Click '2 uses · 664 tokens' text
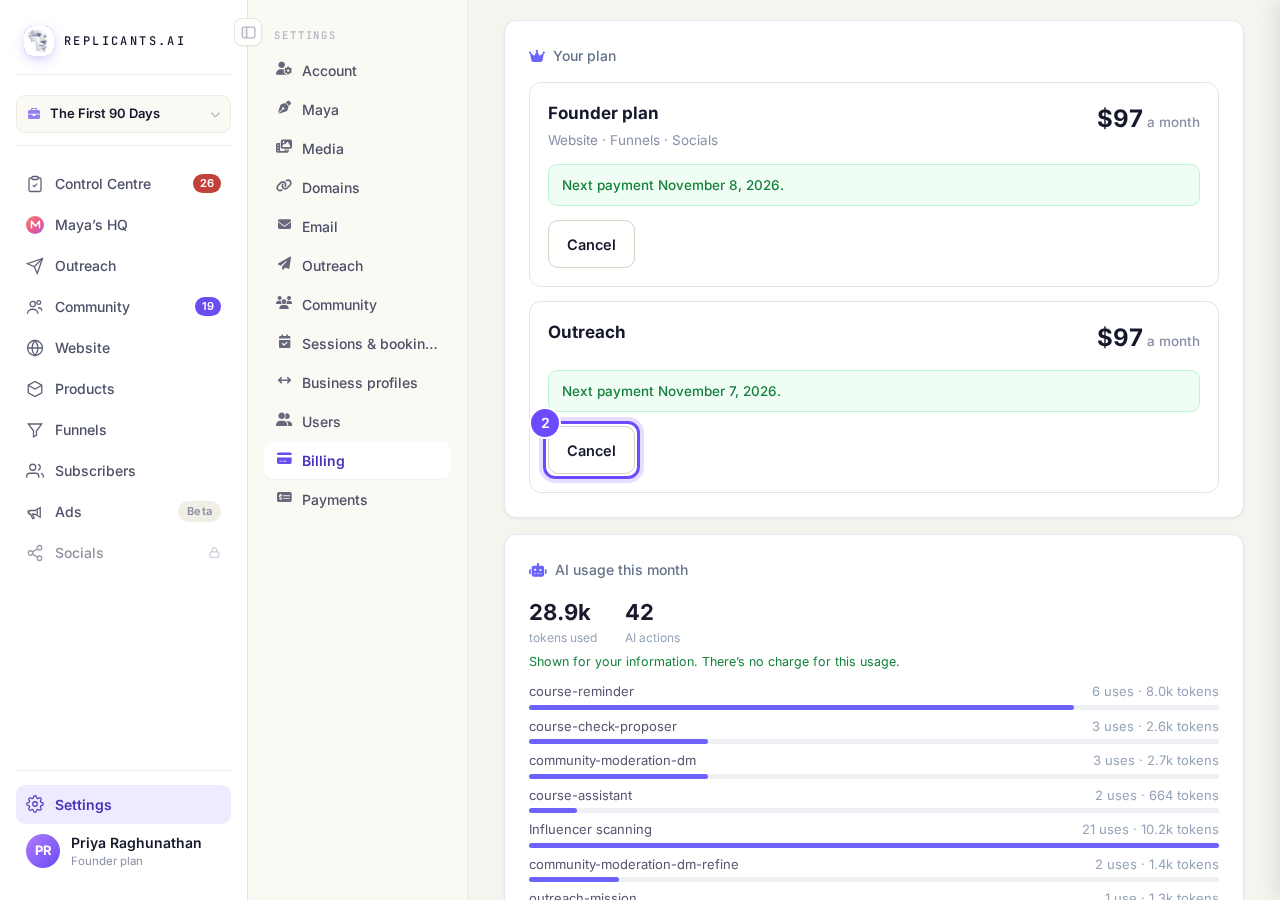The width and height of the screenshot is (1280, 900). (1157, 795)
